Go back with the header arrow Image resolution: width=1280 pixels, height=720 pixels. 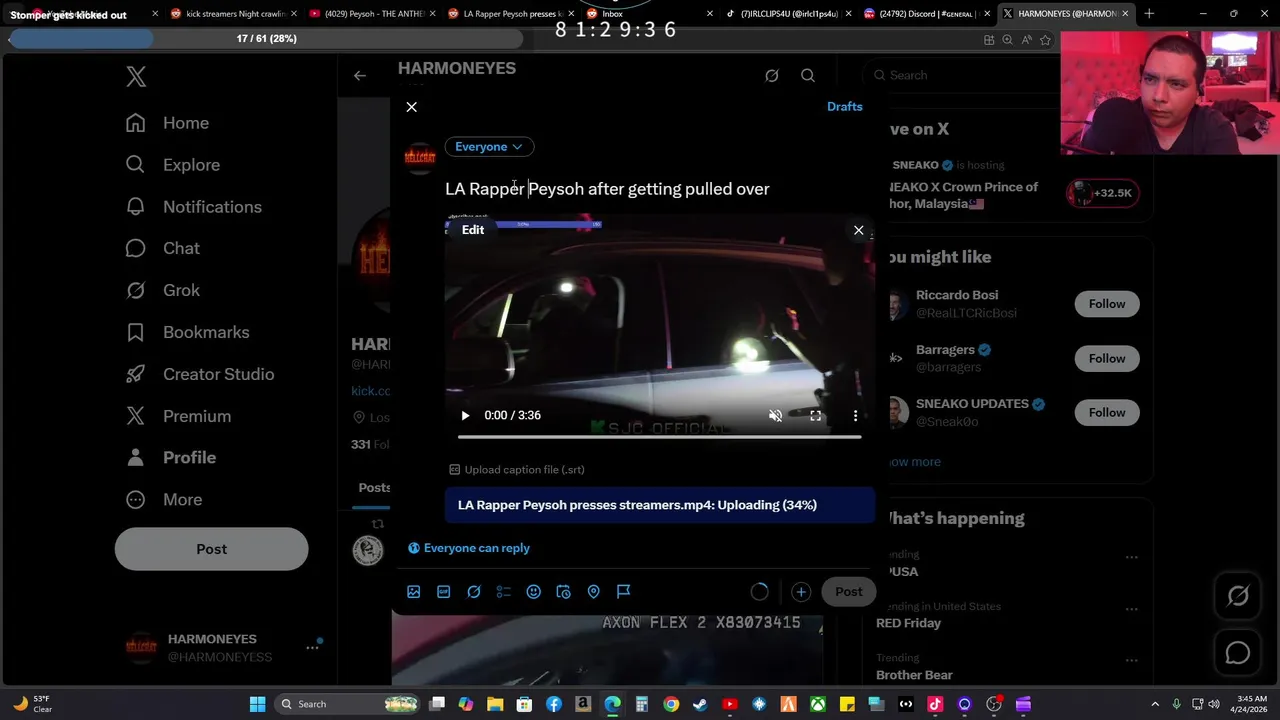[360, 75]
